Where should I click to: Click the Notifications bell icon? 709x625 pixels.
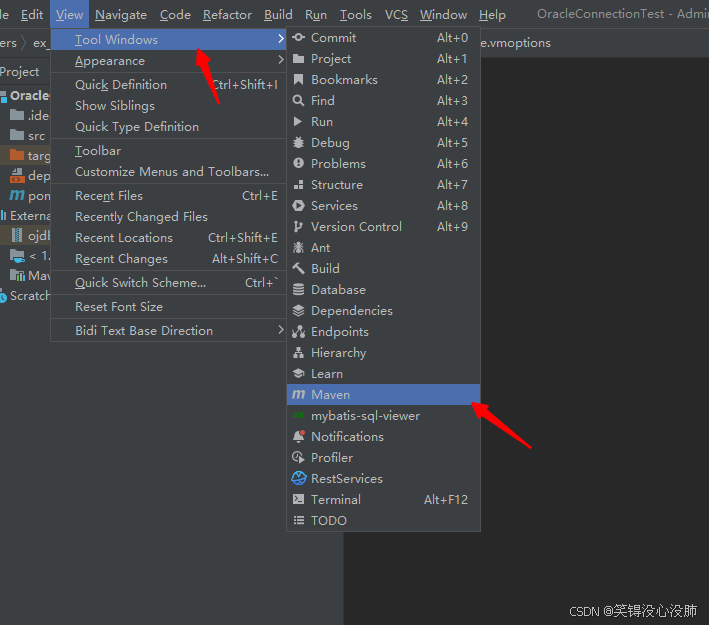point(298,436)
